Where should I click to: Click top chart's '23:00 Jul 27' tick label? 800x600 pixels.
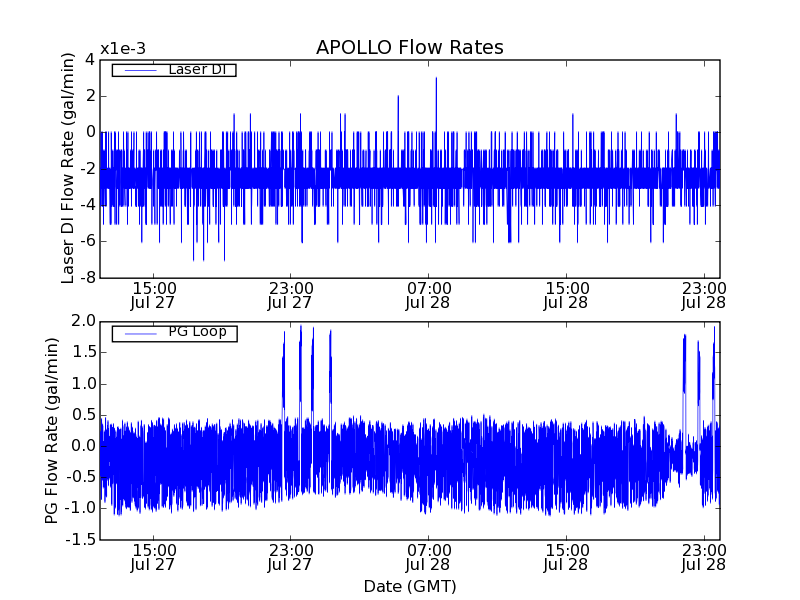(x=290, y=295)
